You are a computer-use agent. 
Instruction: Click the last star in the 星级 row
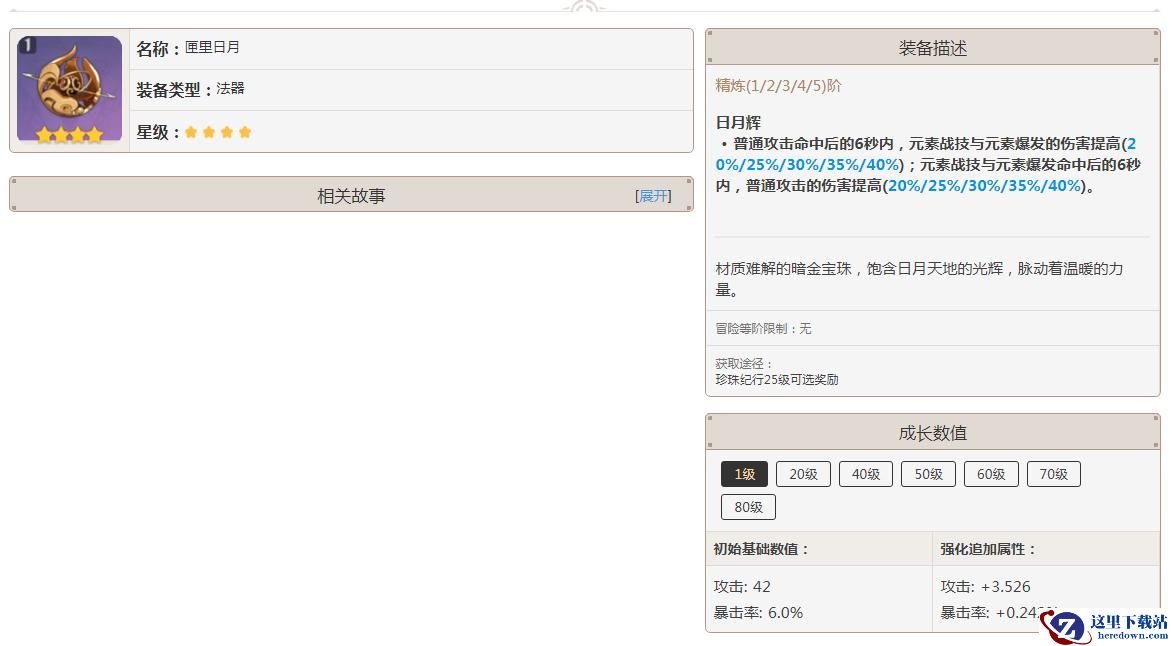[x=245, y=132]
